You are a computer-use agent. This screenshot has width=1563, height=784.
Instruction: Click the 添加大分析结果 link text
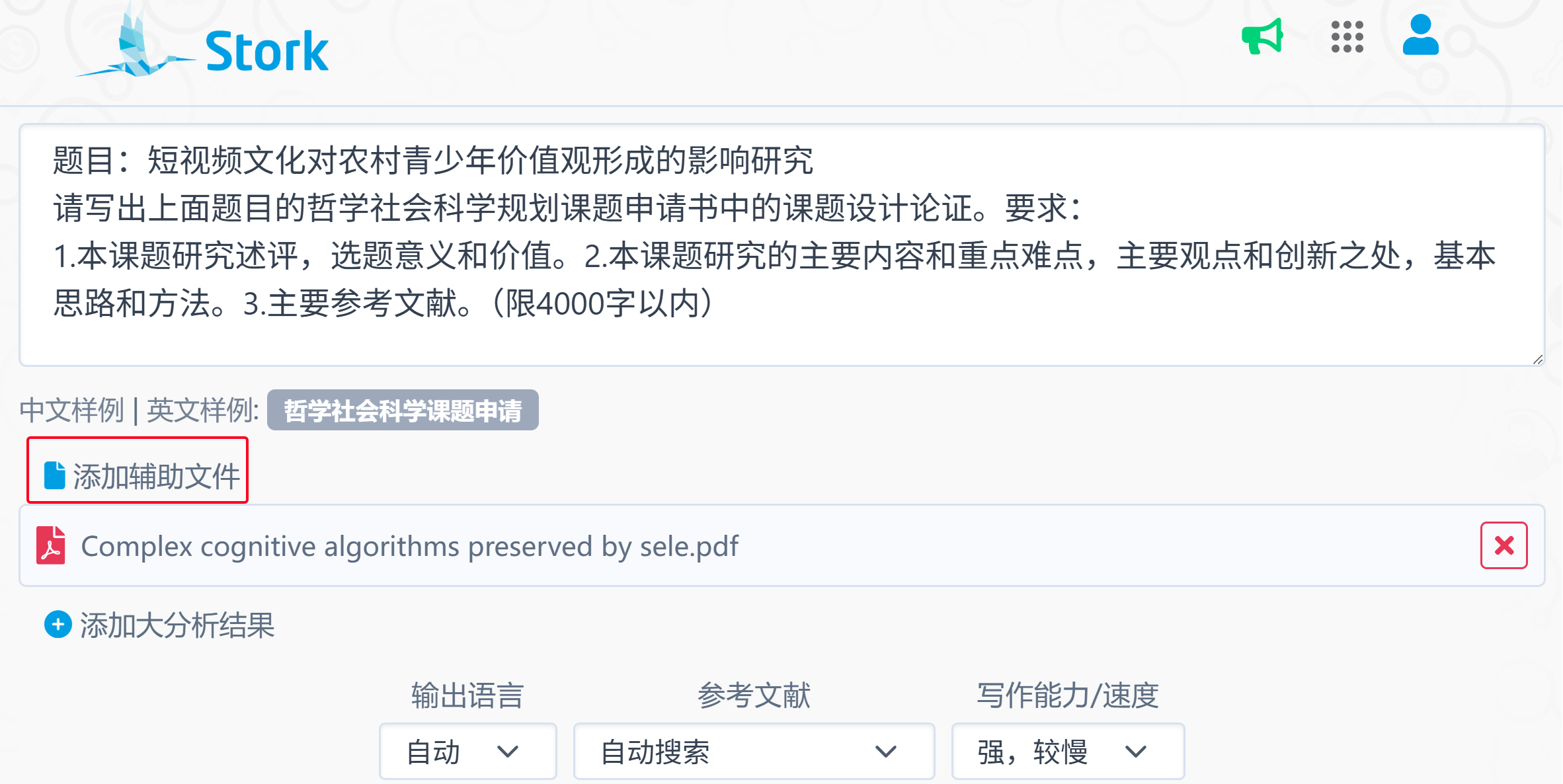[177, 625]
